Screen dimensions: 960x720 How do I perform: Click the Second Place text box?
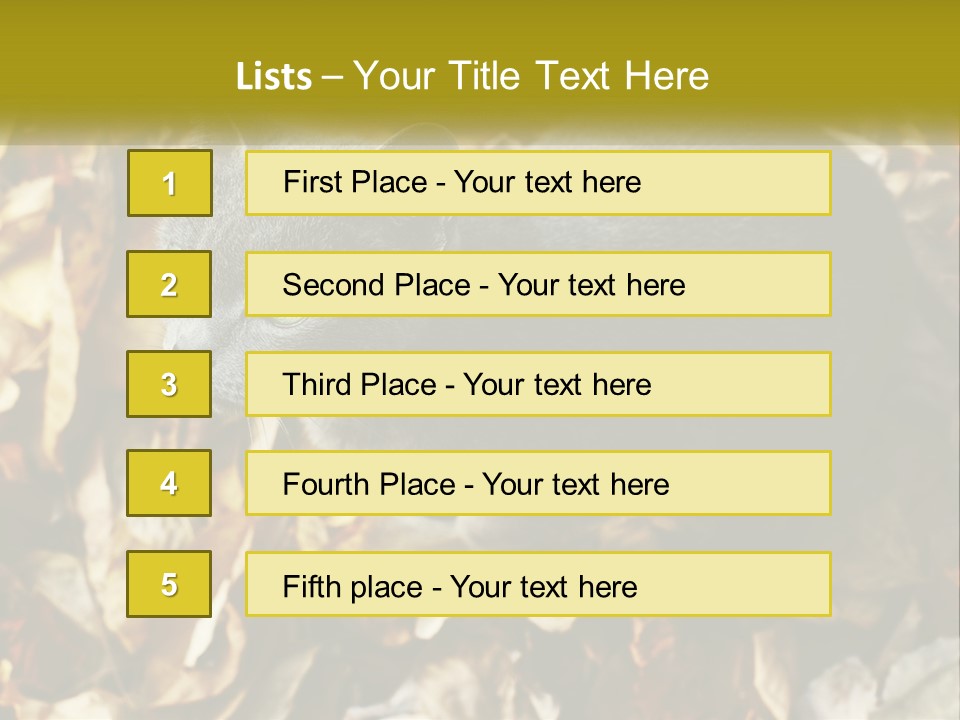[x=538, y=284]
